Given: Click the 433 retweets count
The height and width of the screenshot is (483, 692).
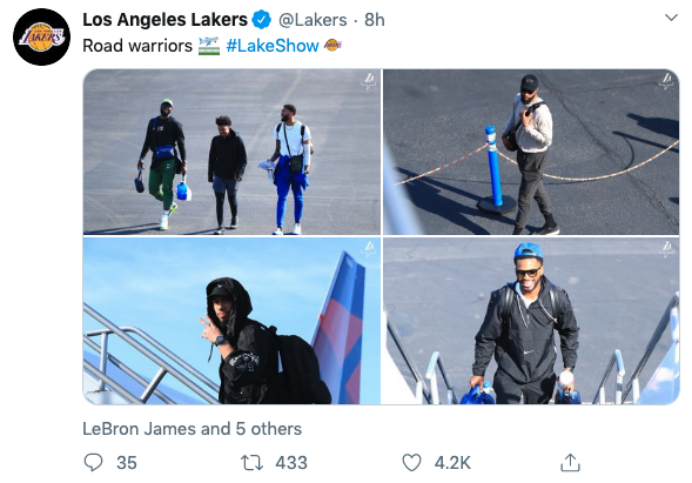Looking at the screenshot, I should click(291, 462).
